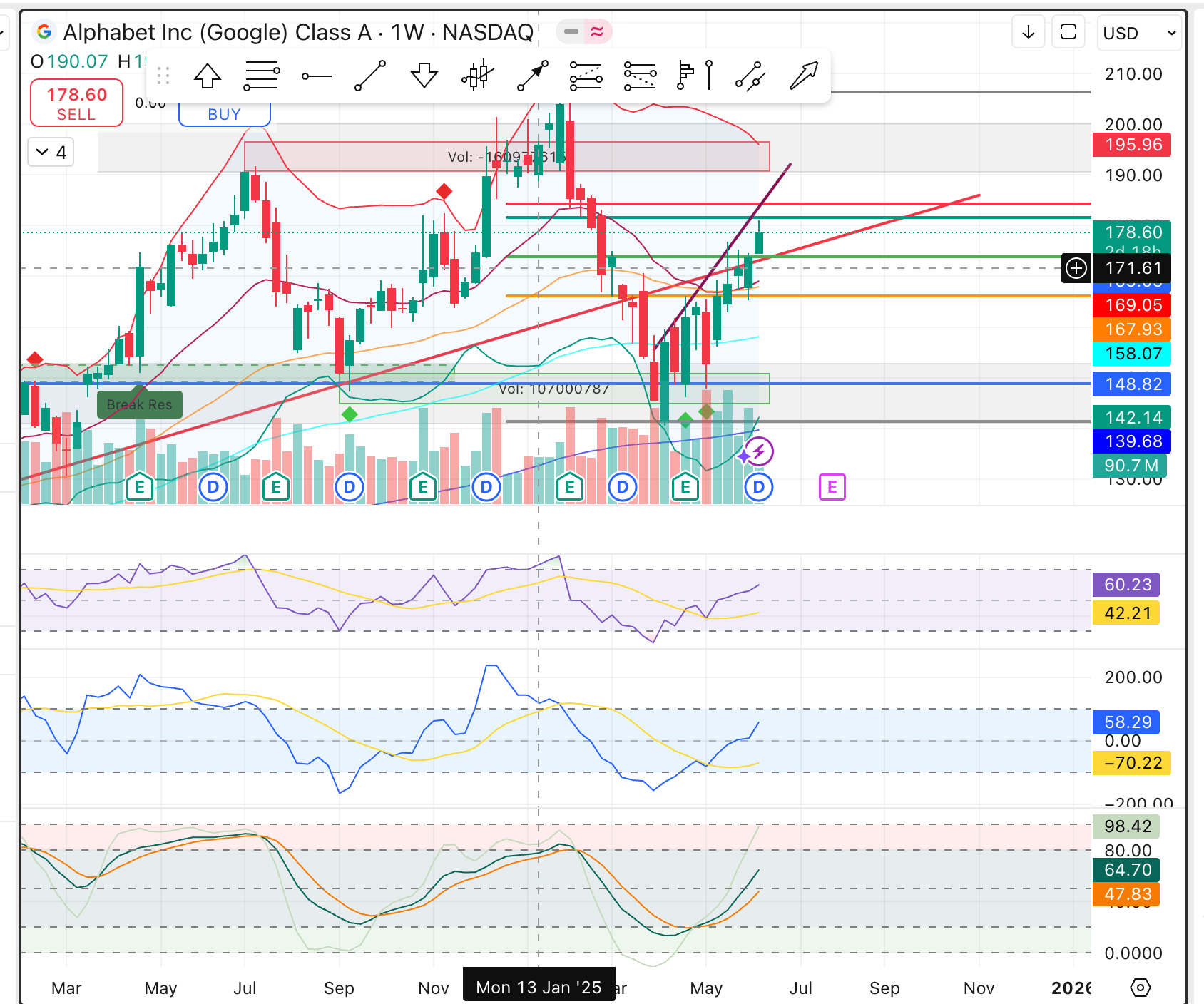The height and width of the screenshot is (1004, 1204).
Task: Select the Arrow Mark Down drawing tool
Action: [x=424, y=76]
